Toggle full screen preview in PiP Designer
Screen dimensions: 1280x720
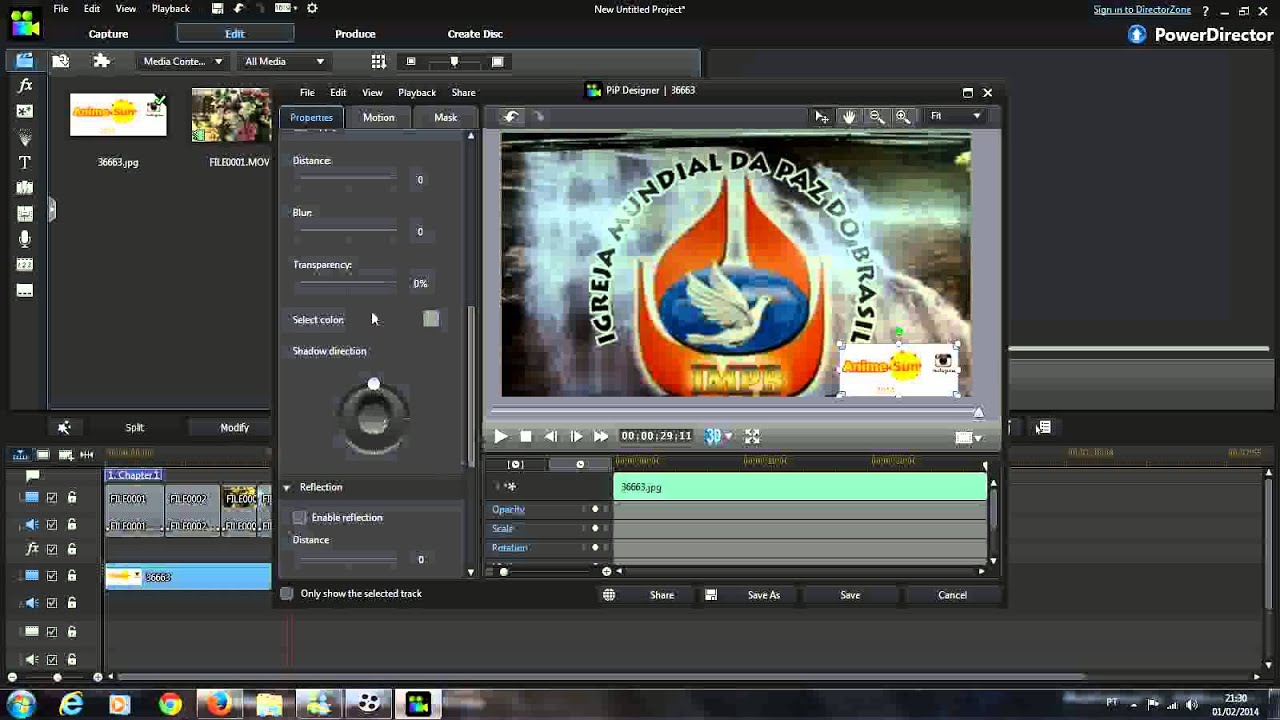point(752,436)
